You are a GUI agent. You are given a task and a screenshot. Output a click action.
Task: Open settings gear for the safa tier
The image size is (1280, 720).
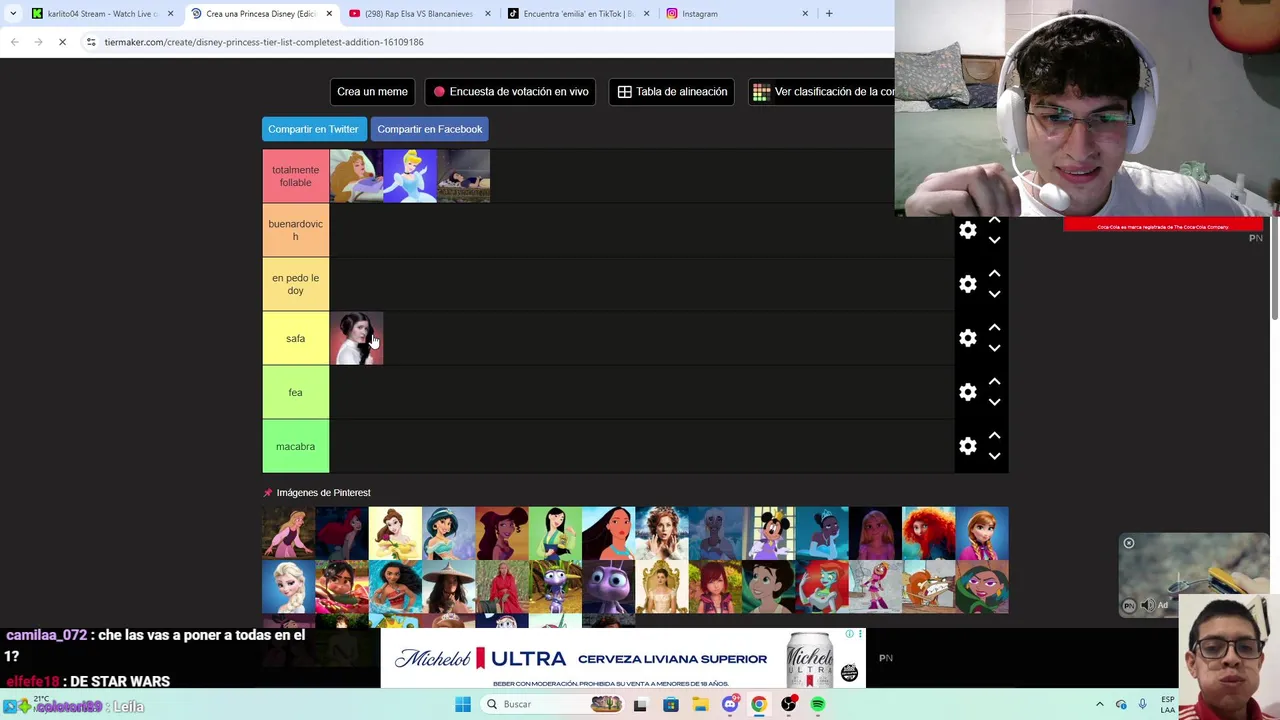967,338
